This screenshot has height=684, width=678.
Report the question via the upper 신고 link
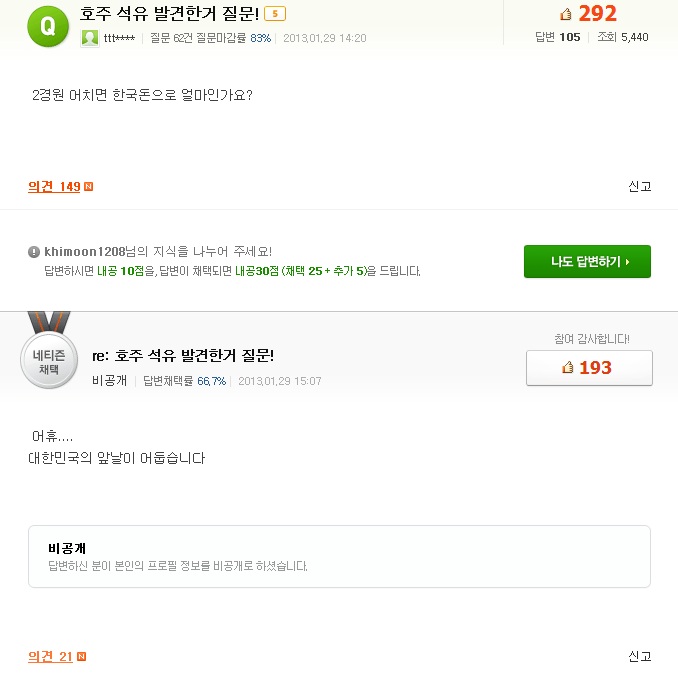point(639,186)
